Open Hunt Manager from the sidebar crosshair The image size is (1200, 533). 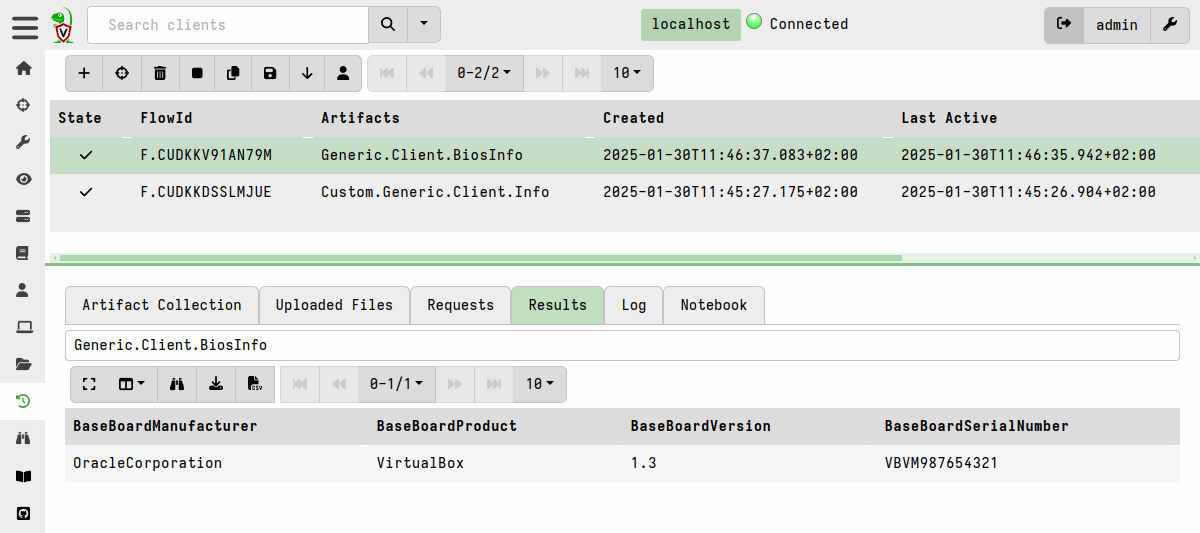(23, 105)
